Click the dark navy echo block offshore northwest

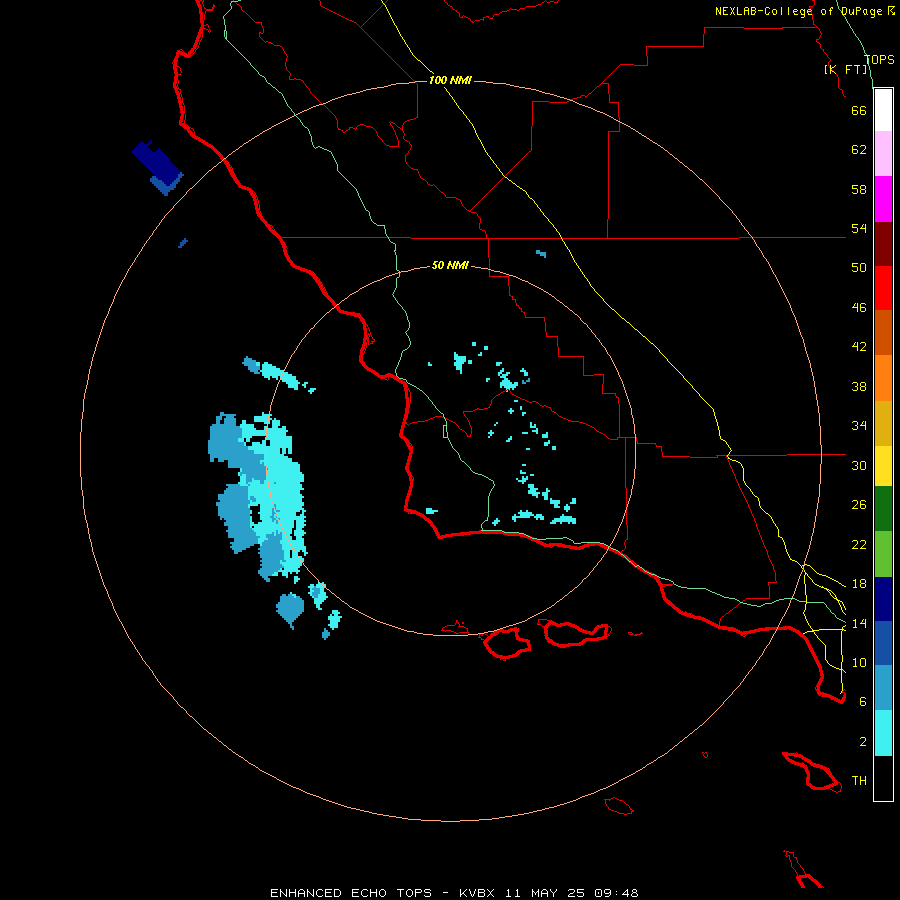(x=157, y=163)
